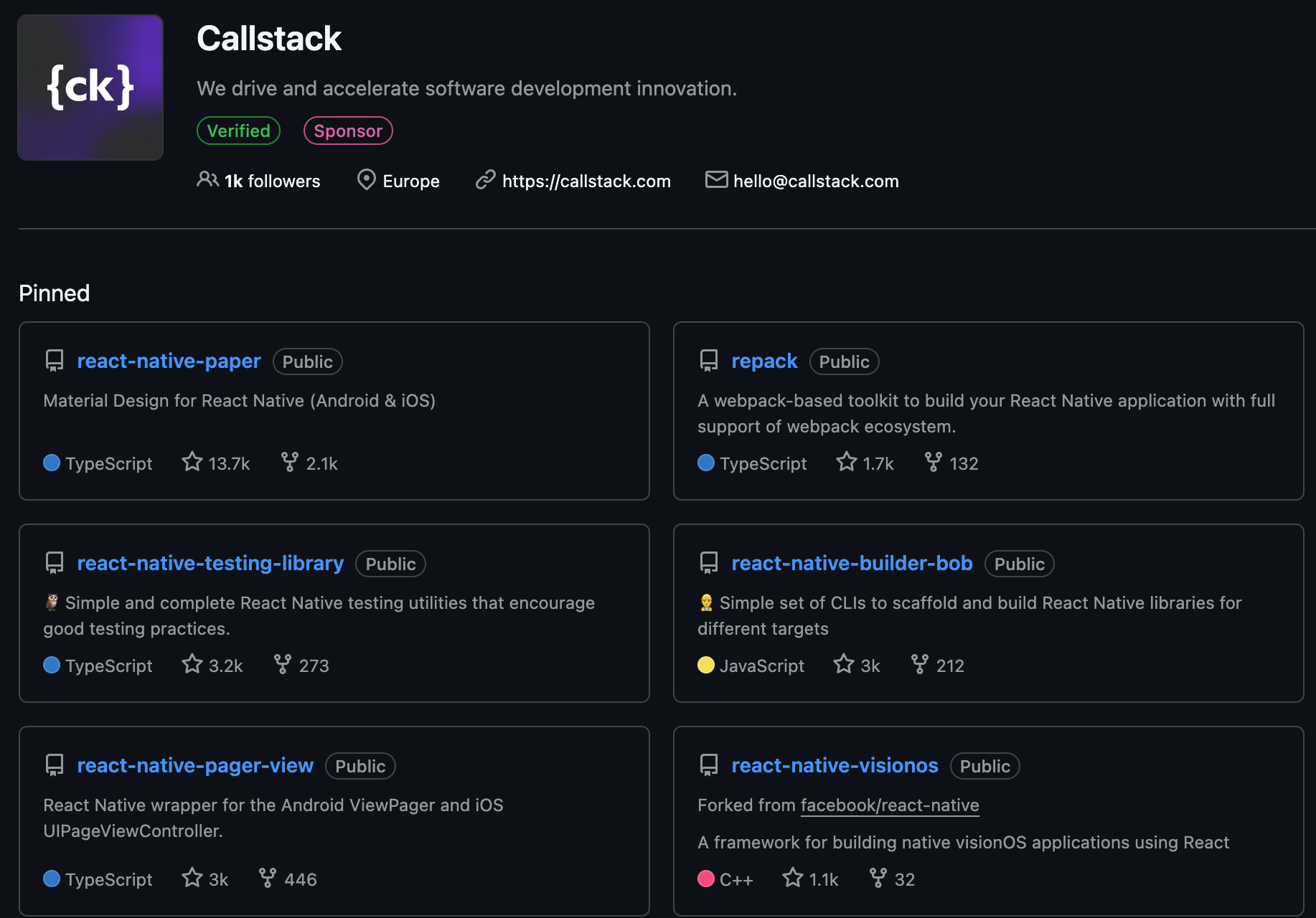Follow the facebook/react-native fork source link

click(890, 805)
